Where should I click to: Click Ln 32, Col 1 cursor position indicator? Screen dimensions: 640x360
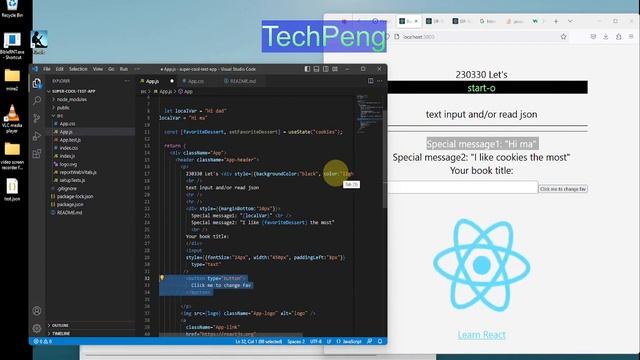point(258,341)
